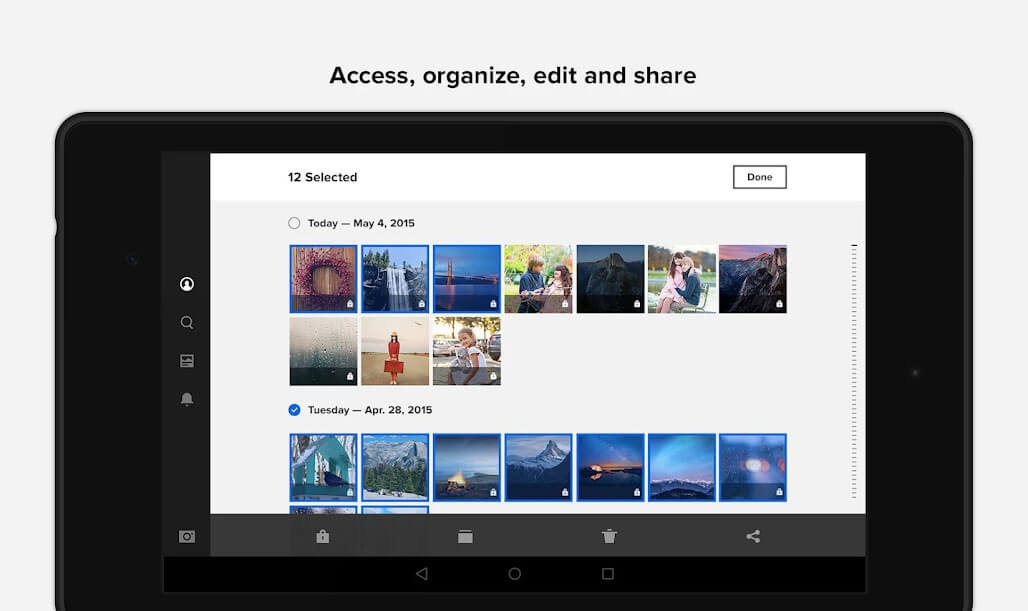
Task: Tap Android recent apps square button
Action: [x=608, y=574]
